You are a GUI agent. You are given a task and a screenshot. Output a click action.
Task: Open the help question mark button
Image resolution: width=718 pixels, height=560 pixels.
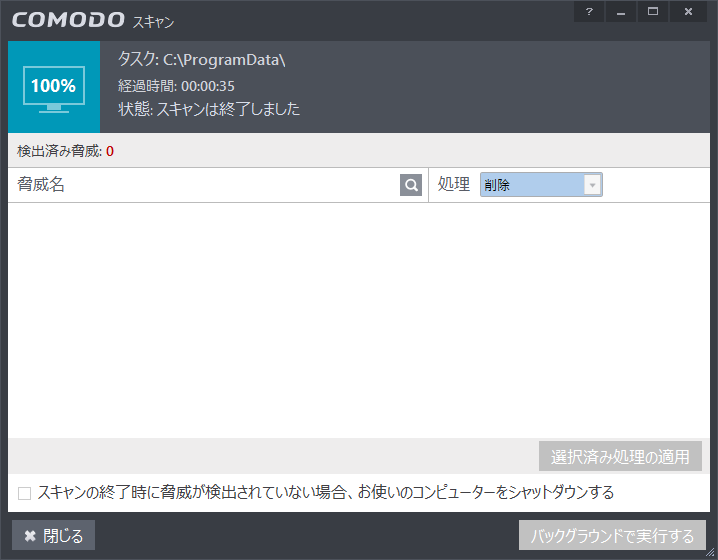tap(589, 11)
